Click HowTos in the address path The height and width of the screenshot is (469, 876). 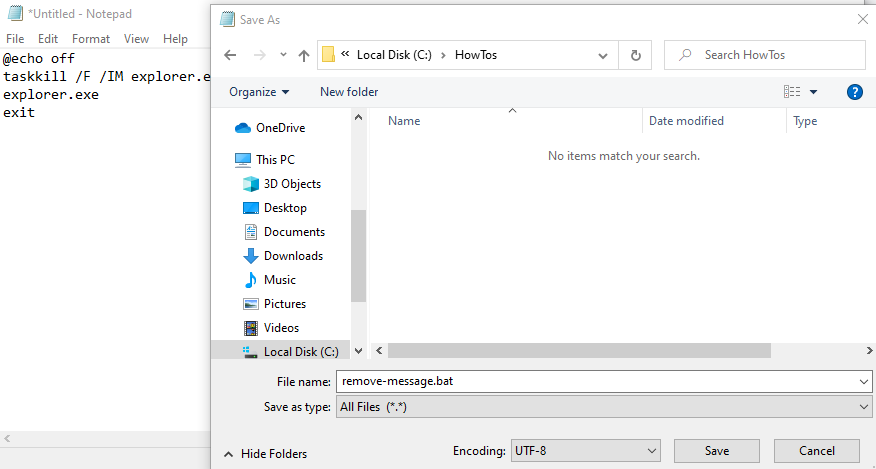475,55
